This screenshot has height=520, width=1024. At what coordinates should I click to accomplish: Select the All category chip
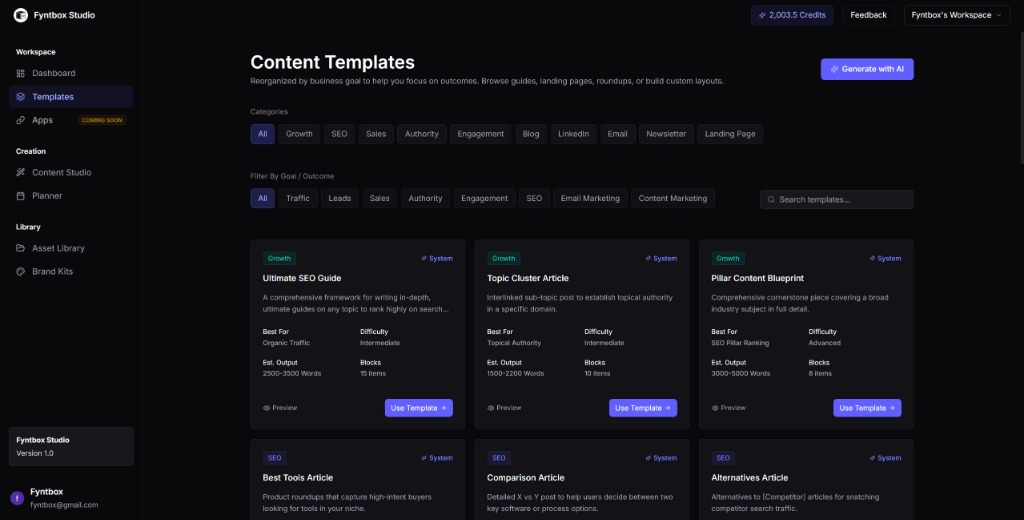pyautogui.click(x=263, y=134)
